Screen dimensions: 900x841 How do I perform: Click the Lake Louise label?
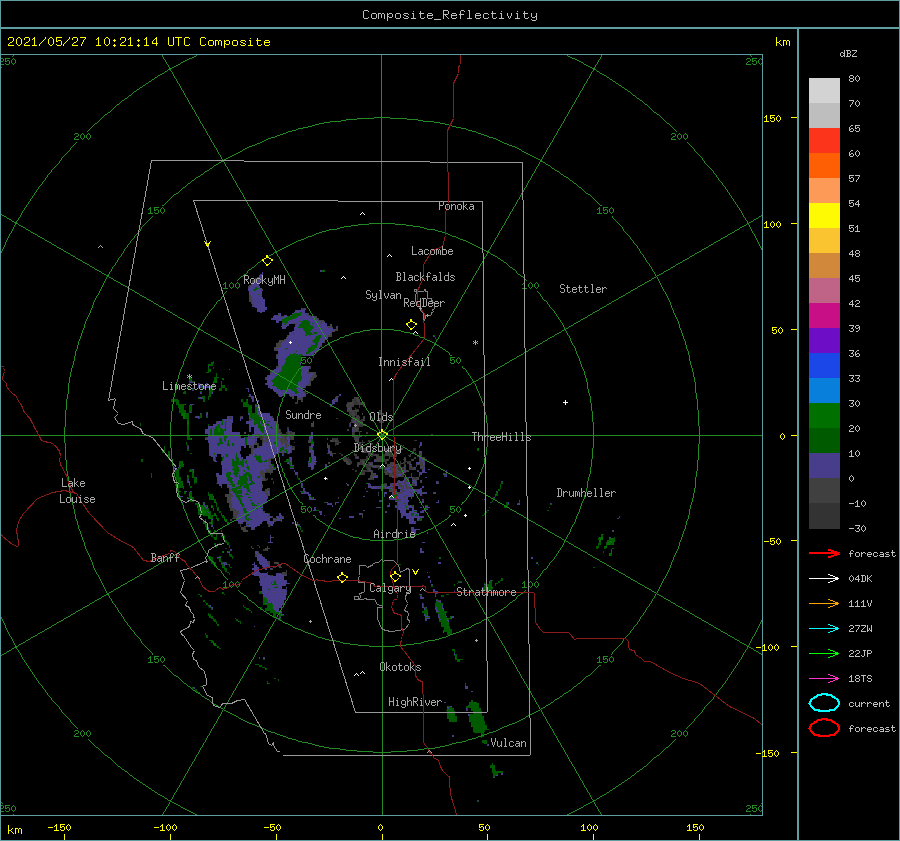click(x=77, y=491)
